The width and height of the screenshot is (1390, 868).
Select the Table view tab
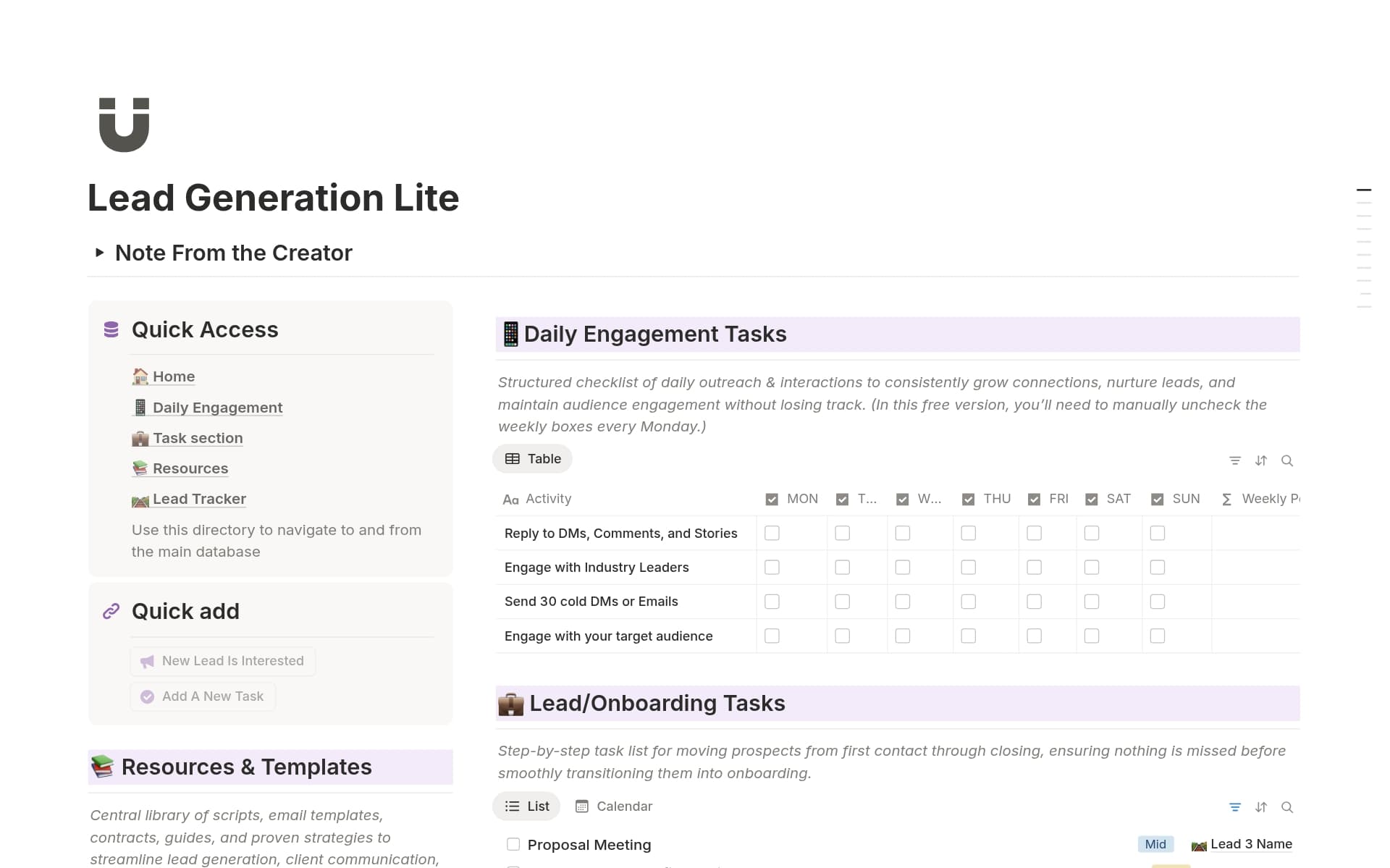click(x=532, y=458)
